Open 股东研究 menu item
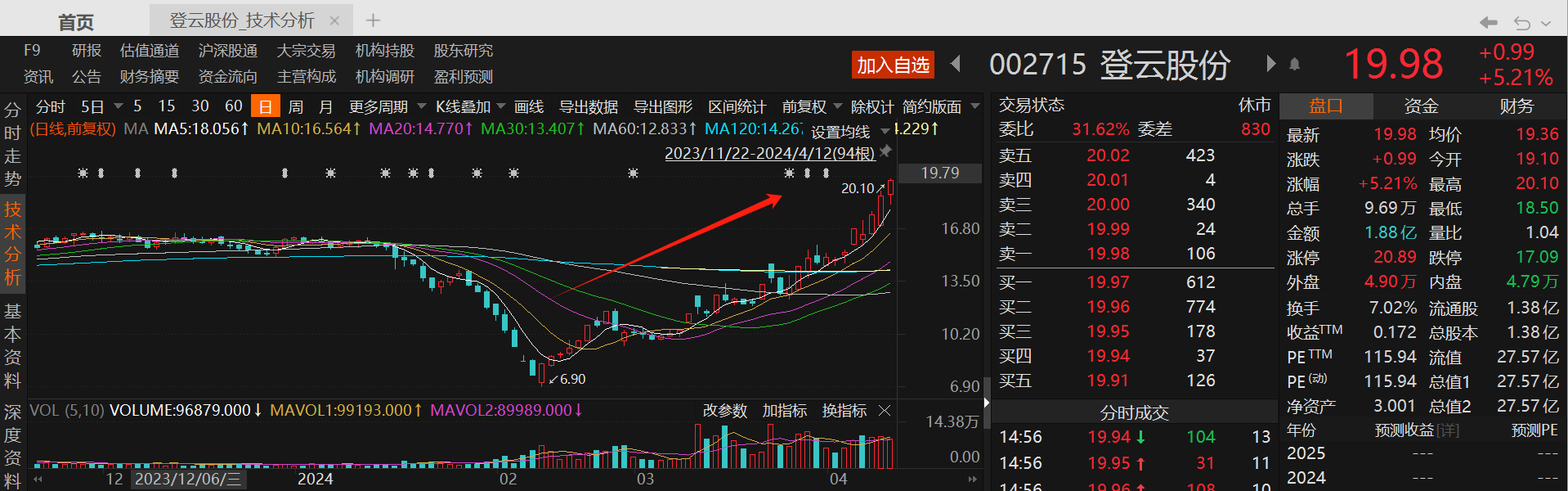This screenshot has width=1568, height=491. [464, 51]
